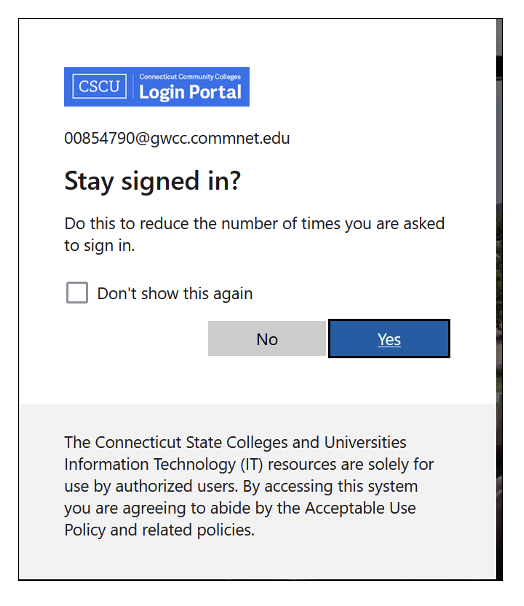524x606 pixels.
Task: Click the Connecticut Community Colleges banner caption
Action: click(x=190, y=77)
